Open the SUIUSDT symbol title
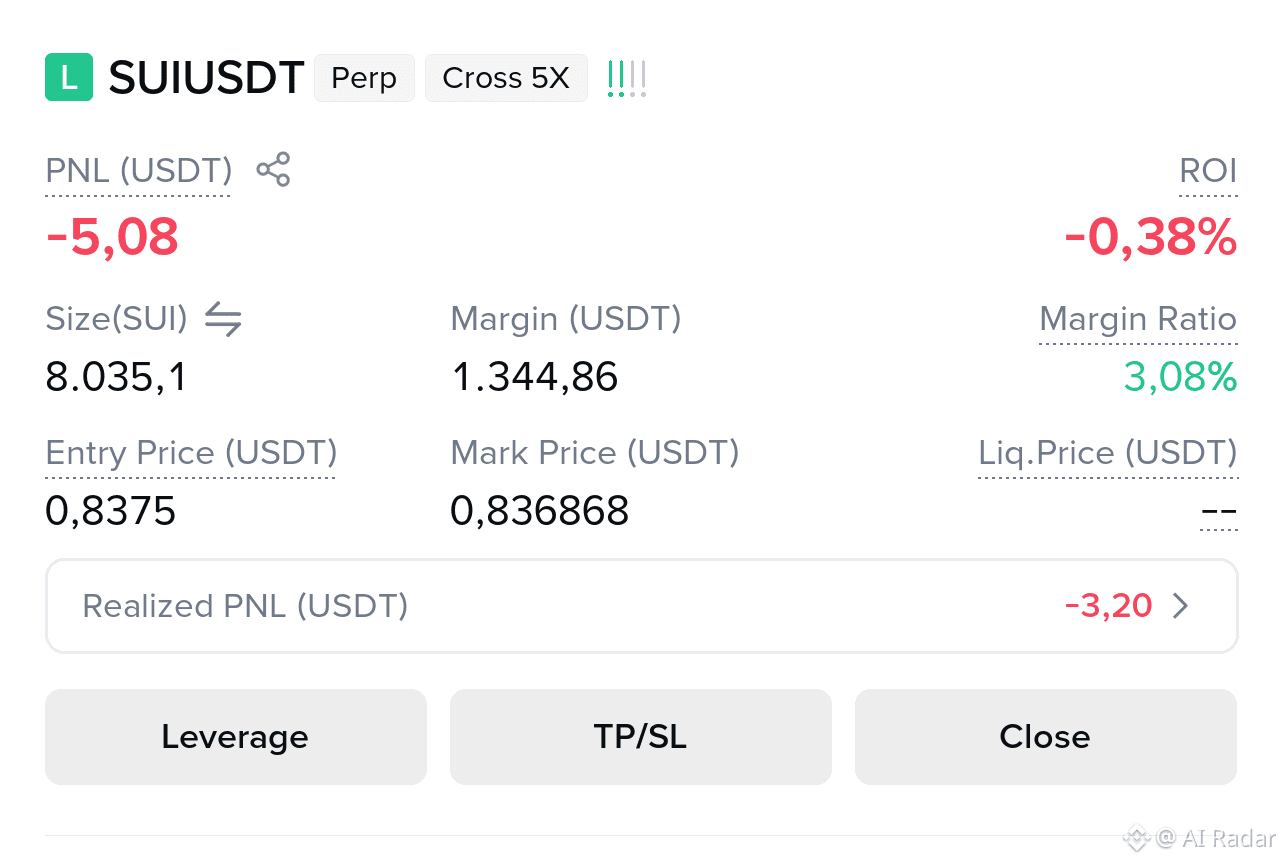 (206, 78)
